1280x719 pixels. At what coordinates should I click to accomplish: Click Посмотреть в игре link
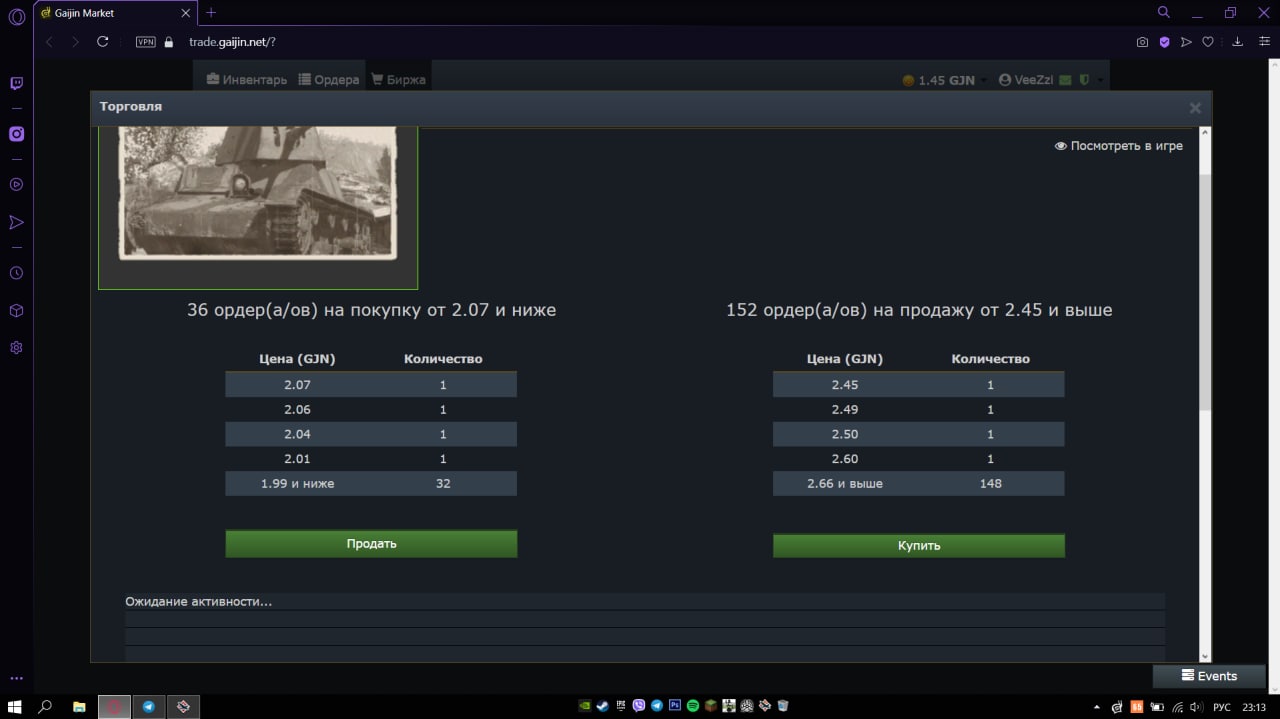(1118, 146)
